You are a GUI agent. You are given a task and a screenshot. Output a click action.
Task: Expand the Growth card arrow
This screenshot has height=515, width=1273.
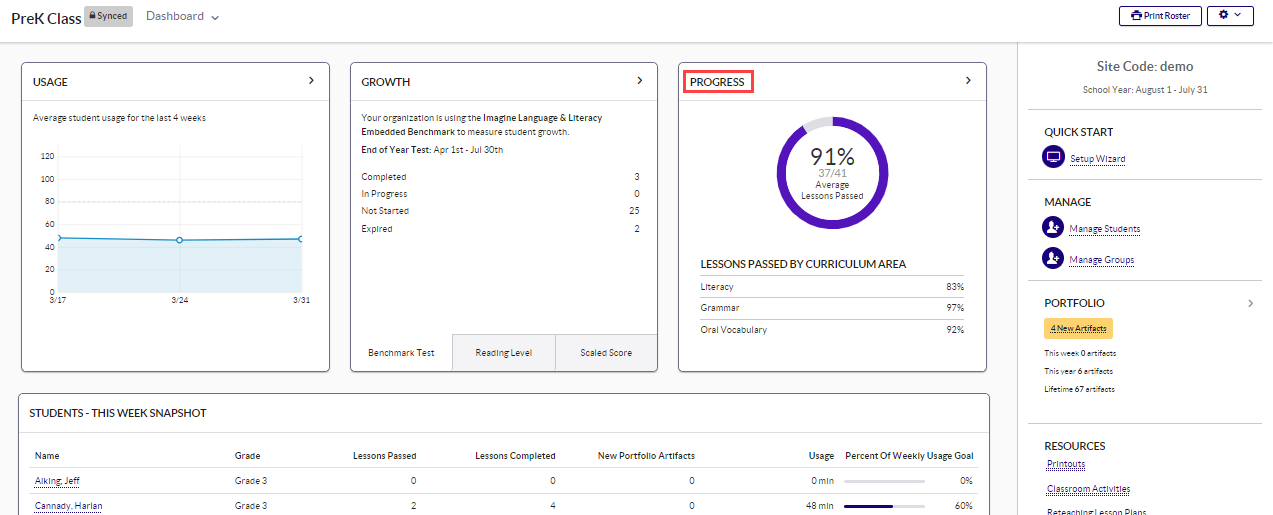(640, 81)
